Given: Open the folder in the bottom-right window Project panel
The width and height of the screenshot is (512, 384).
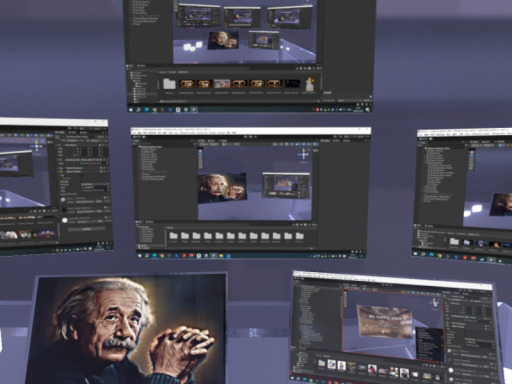Looking at the screenshot, I should tap(321, 363).
